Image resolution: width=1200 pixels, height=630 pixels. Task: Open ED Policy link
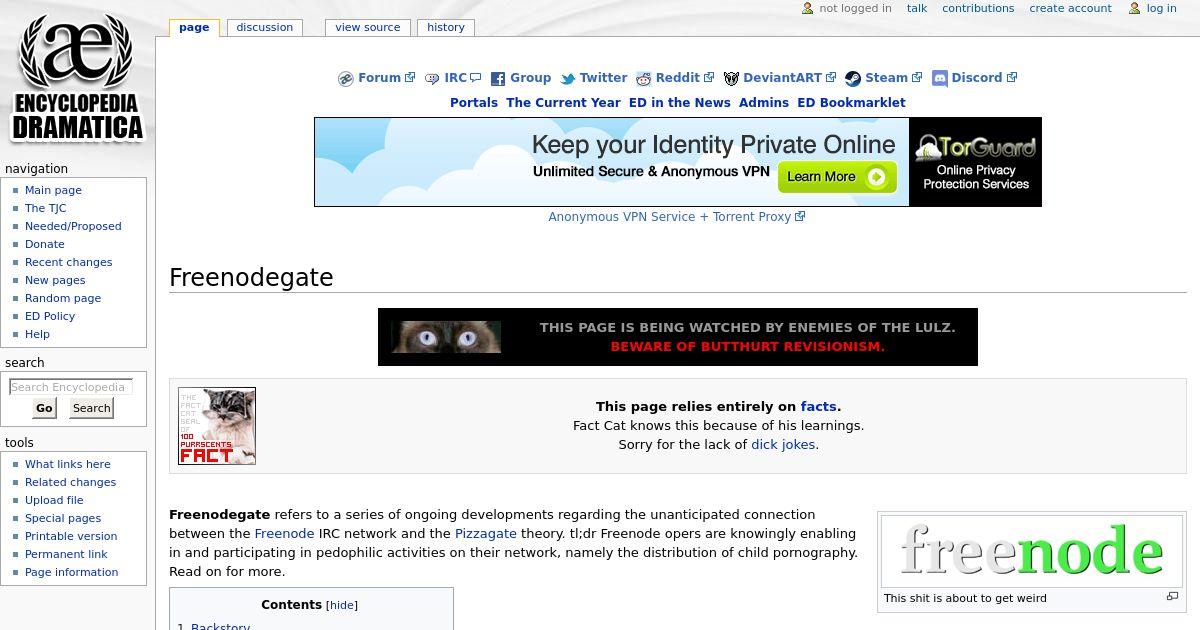[x=50, y=316]
